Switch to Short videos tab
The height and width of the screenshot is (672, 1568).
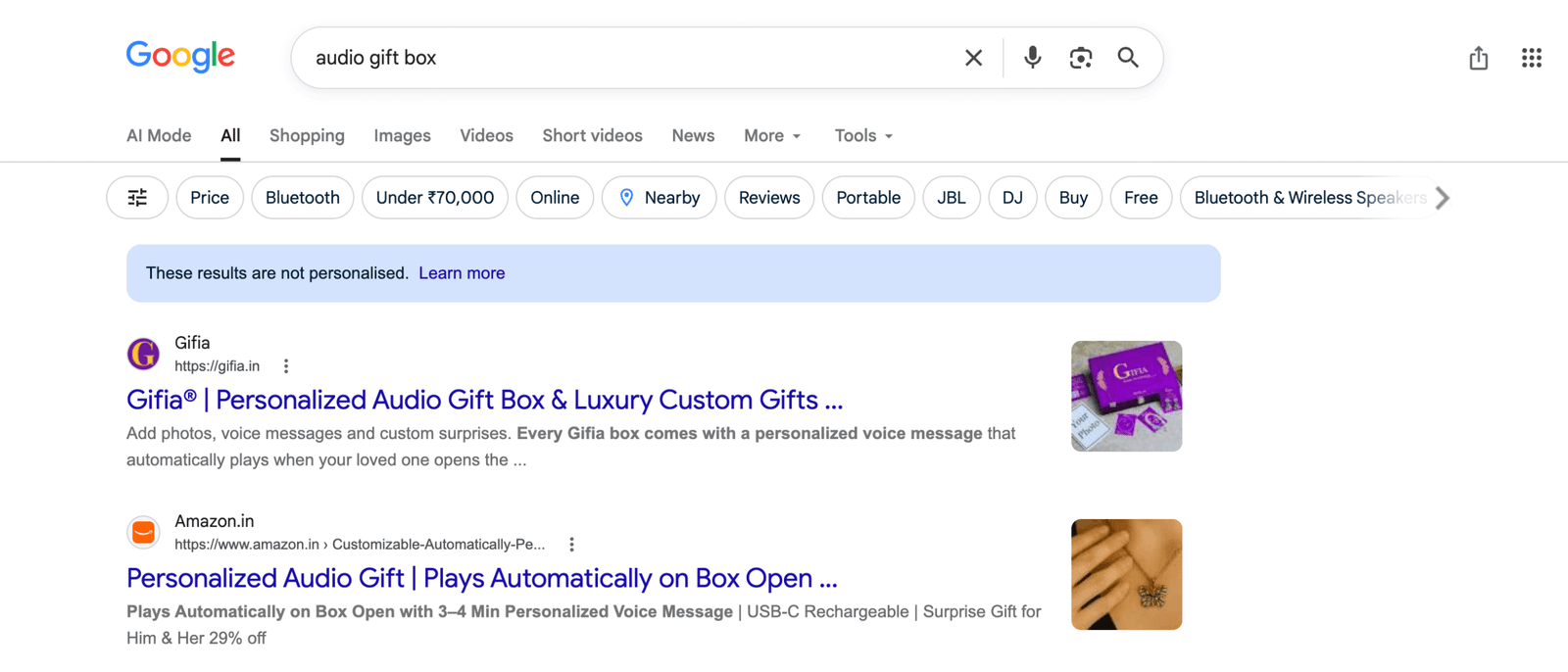pyautogui.click(x=592, y=136)
